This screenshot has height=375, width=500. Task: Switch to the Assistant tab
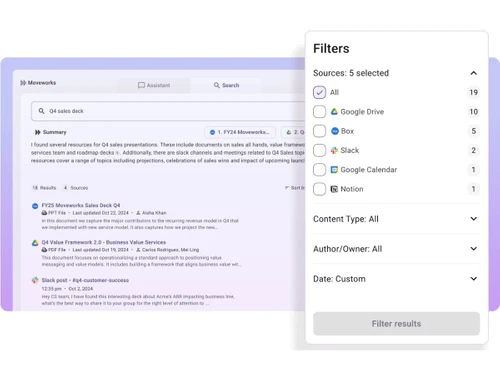(x=154, y=85)
